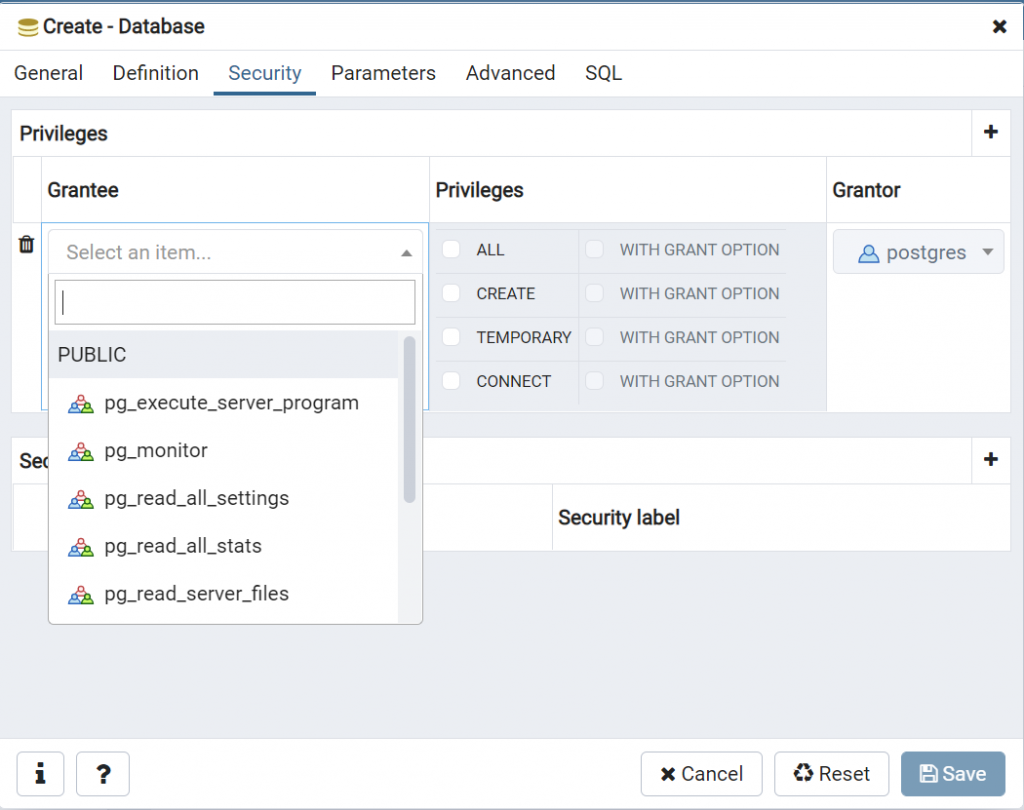Tick the CONNECT privilege checkbox
Screen dimensions: 1024x810
tap(451, 381)
